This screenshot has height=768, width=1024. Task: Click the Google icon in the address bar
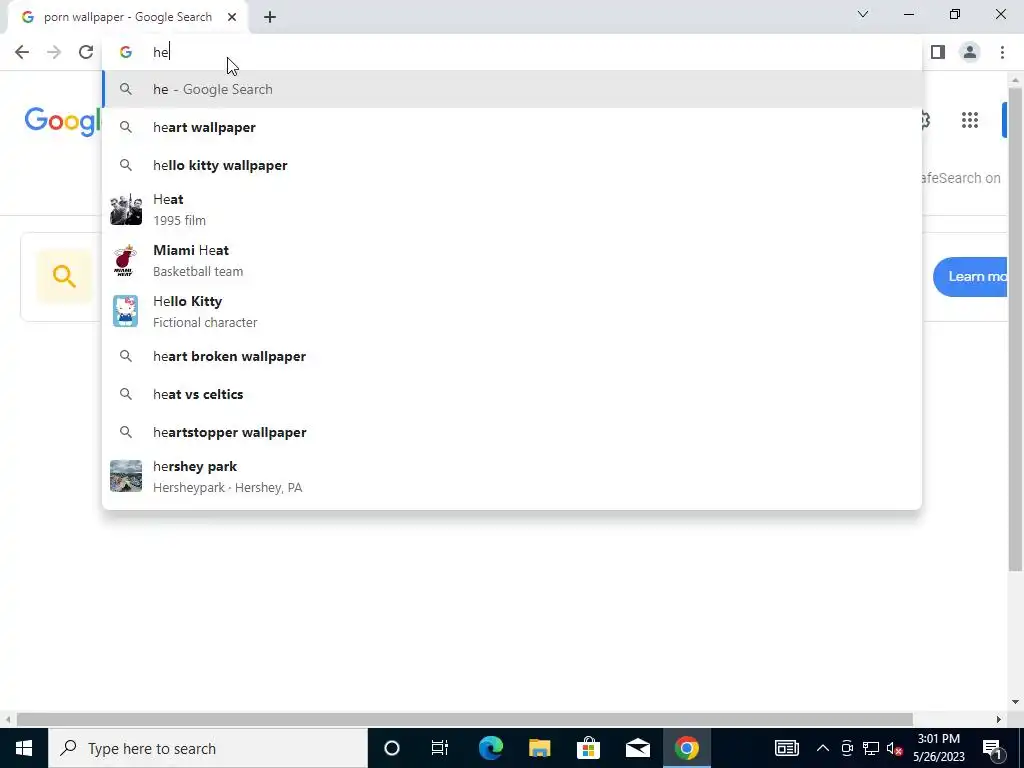tap(125, 52)
